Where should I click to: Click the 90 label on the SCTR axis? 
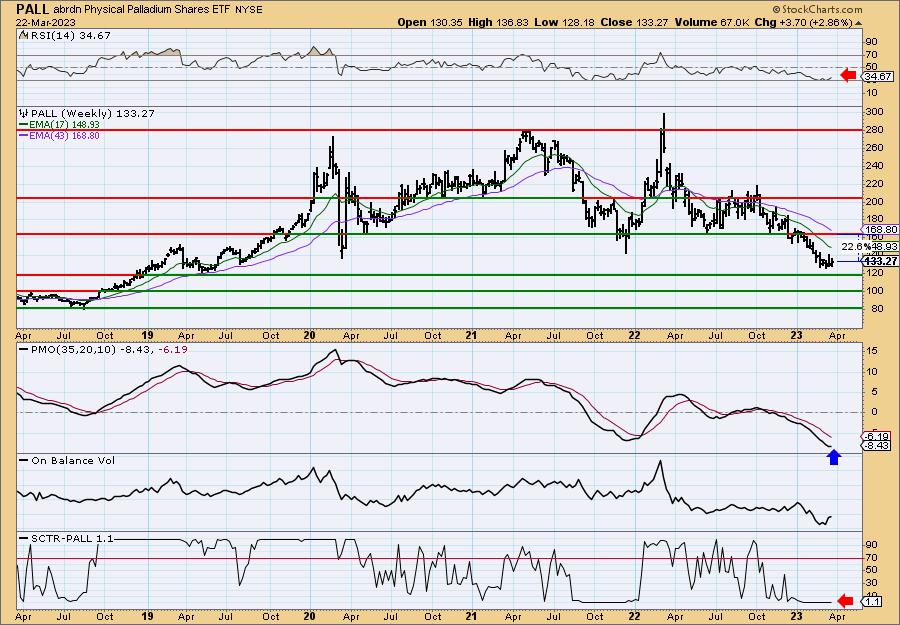tap(872, 545)
